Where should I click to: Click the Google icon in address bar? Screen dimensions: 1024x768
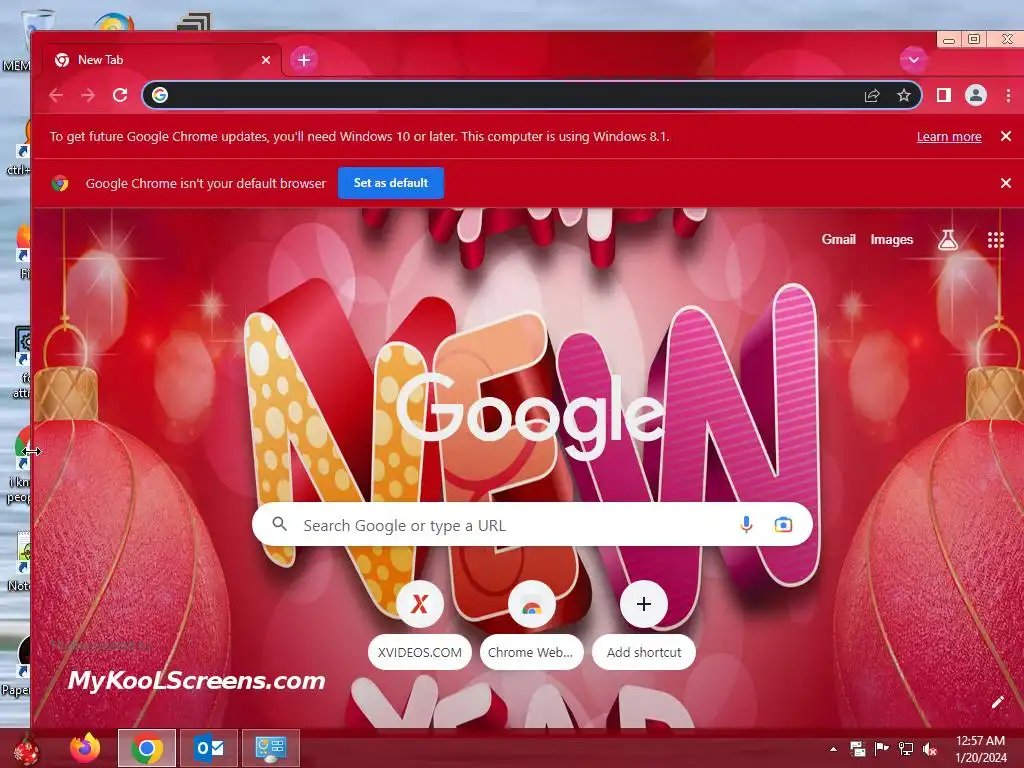tap(160, 95)
